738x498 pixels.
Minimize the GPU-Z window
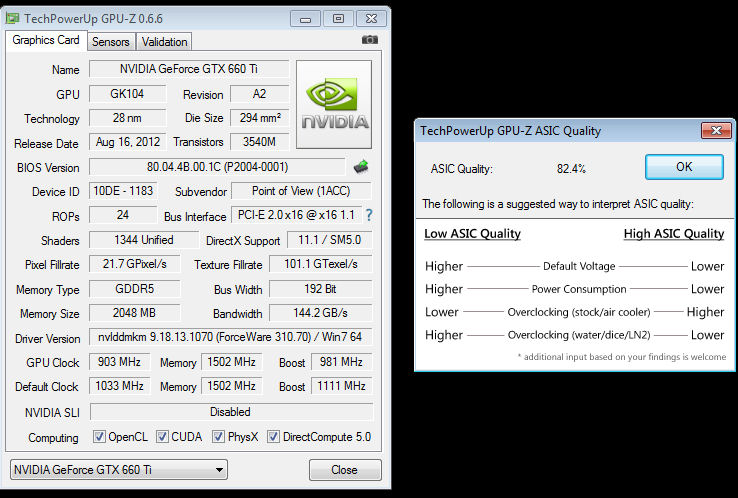[x=305, y=19]
